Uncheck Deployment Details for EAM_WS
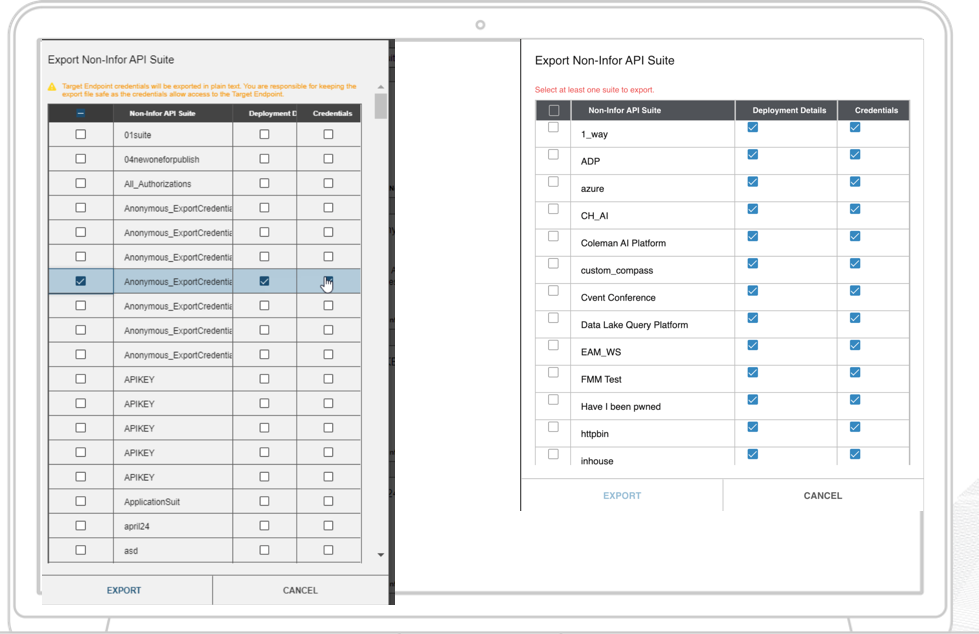This screenshot has height=634, width=979. point(753,345)
